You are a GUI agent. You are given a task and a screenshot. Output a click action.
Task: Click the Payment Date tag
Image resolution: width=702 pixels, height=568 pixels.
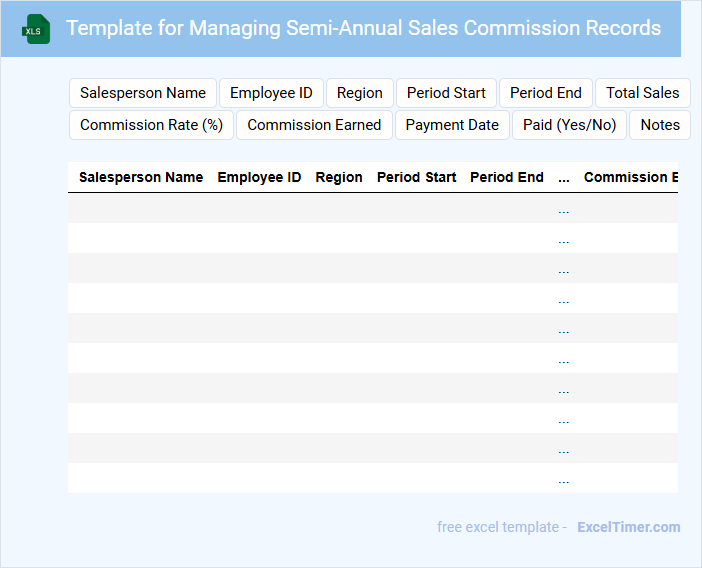coord(452,125)
